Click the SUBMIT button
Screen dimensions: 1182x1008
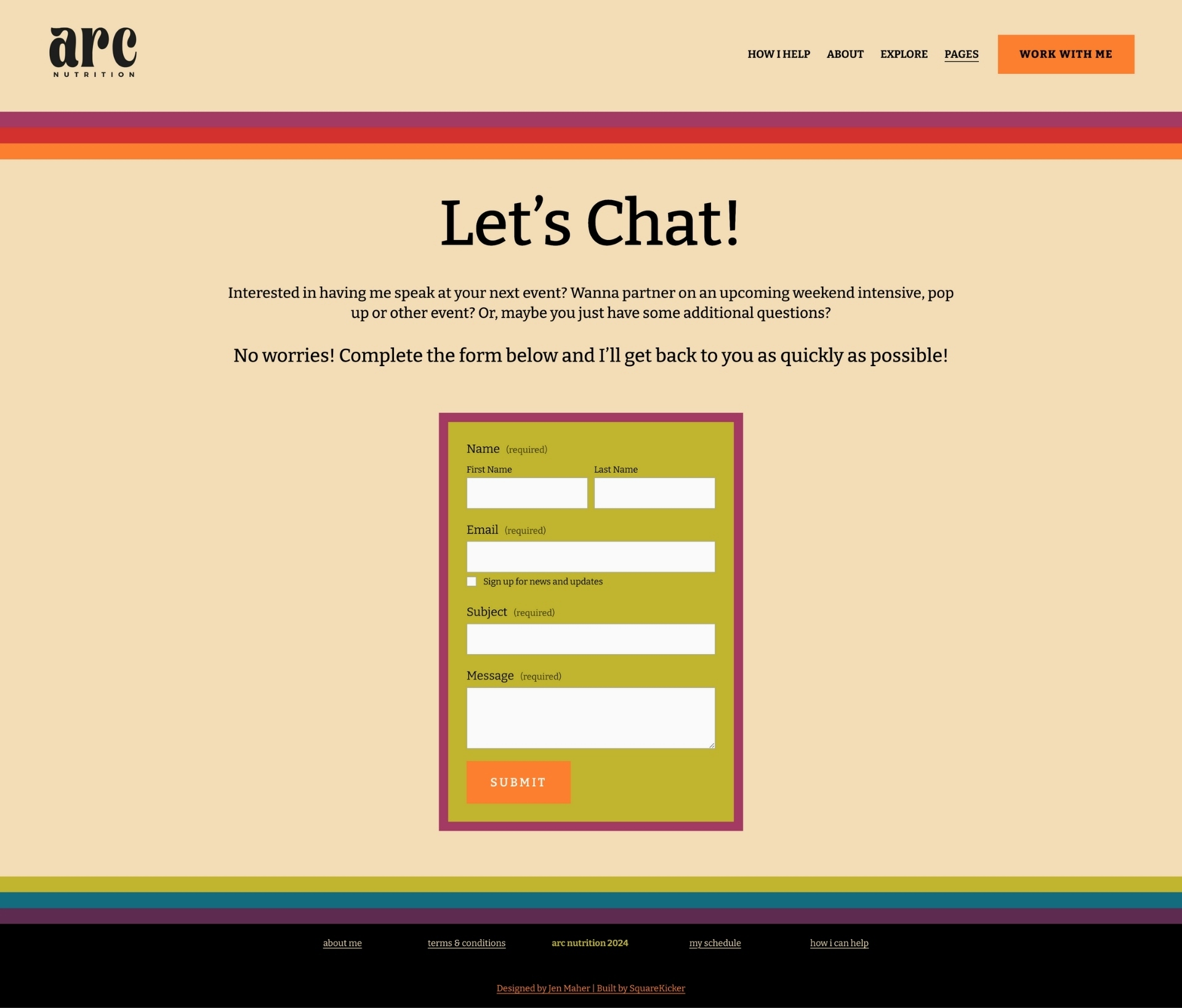[518, 782]
